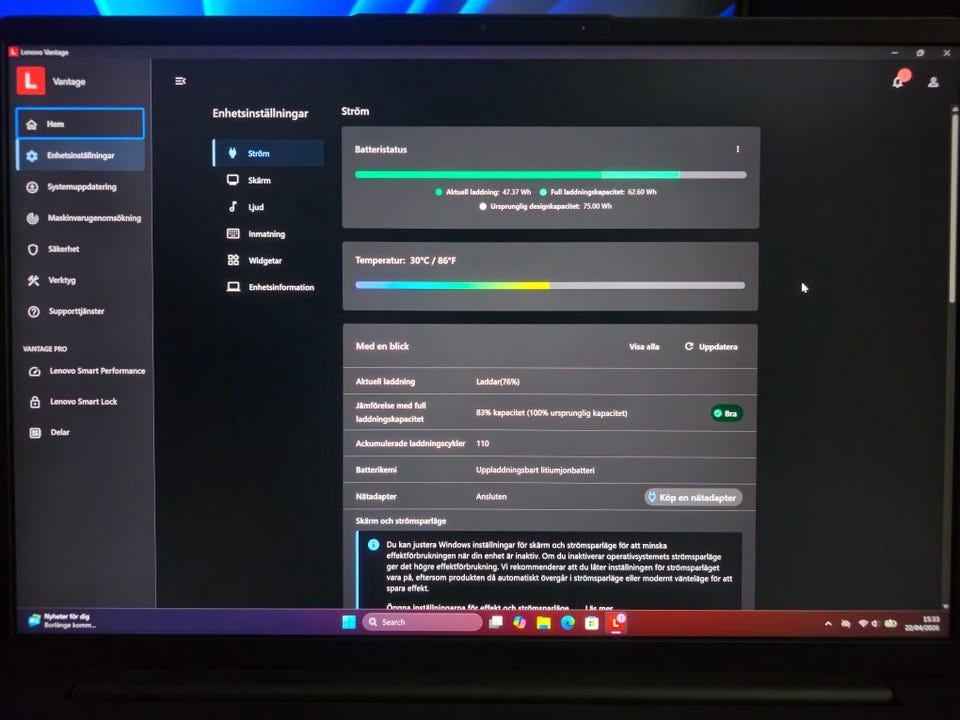Open the user account icon
The height and width of the screenshot is (720, 960).
coord(933,81)
